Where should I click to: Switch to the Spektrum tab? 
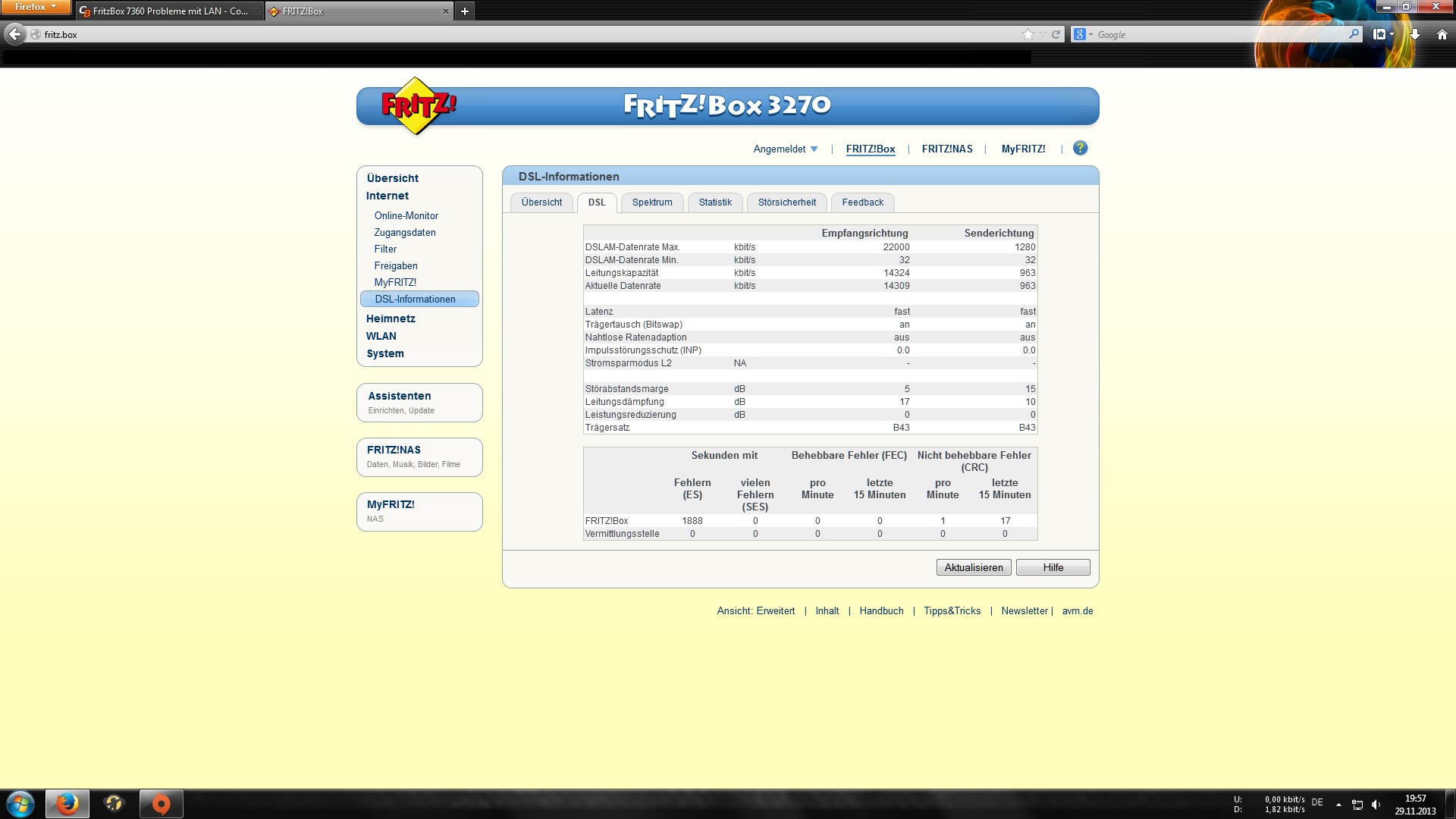pyautogui.click(x=651, y=202)
